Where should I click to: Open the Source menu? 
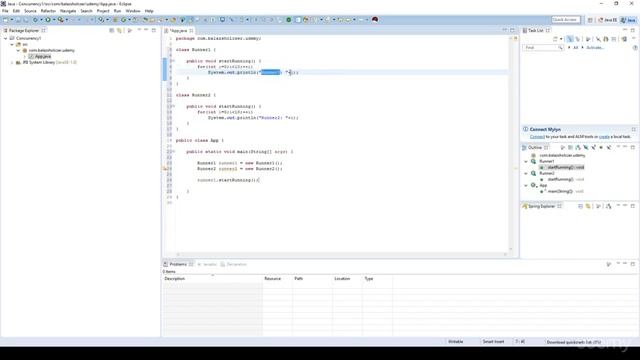click(30, 11)
